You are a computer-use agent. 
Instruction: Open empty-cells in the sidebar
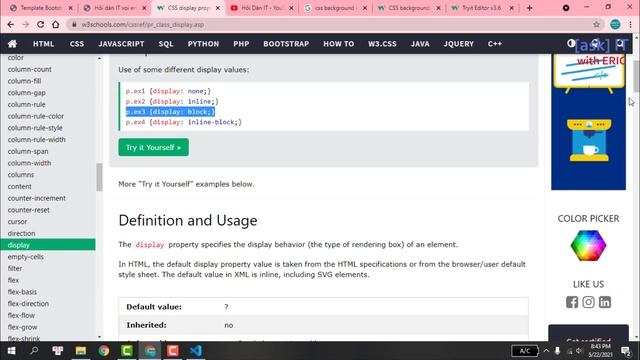pos(25,257)
